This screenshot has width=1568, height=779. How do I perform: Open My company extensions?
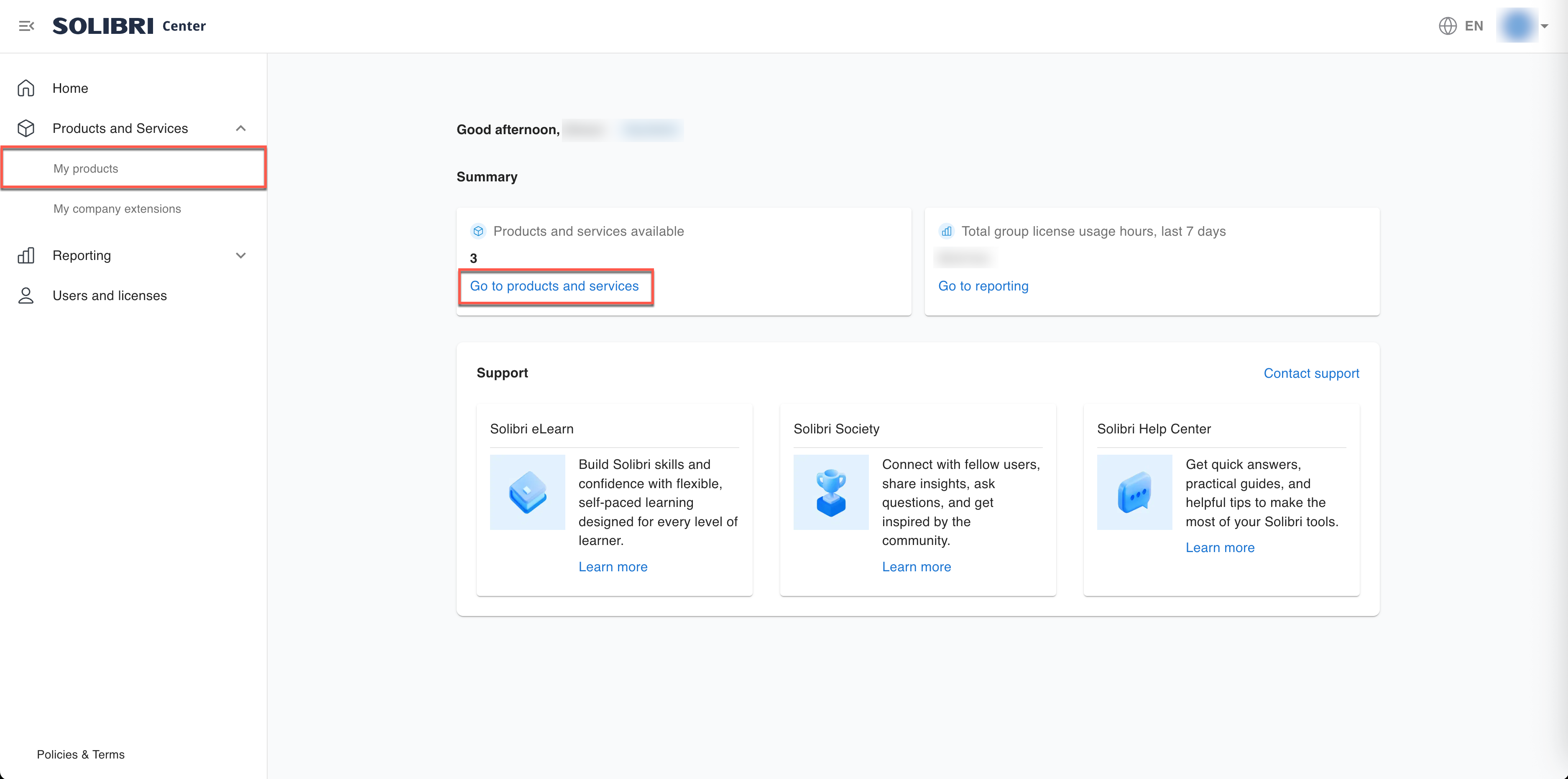coord(117,208)
